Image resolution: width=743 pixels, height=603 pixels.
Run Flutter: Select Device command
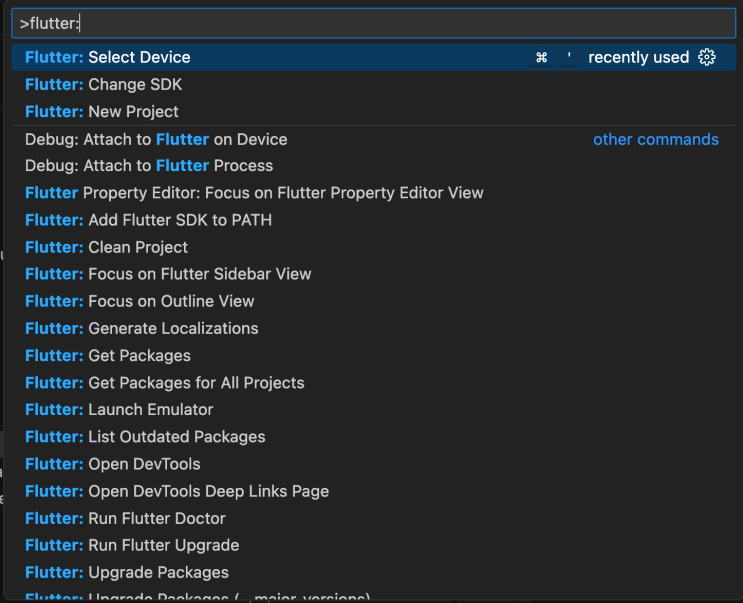(x=373, y=57)
